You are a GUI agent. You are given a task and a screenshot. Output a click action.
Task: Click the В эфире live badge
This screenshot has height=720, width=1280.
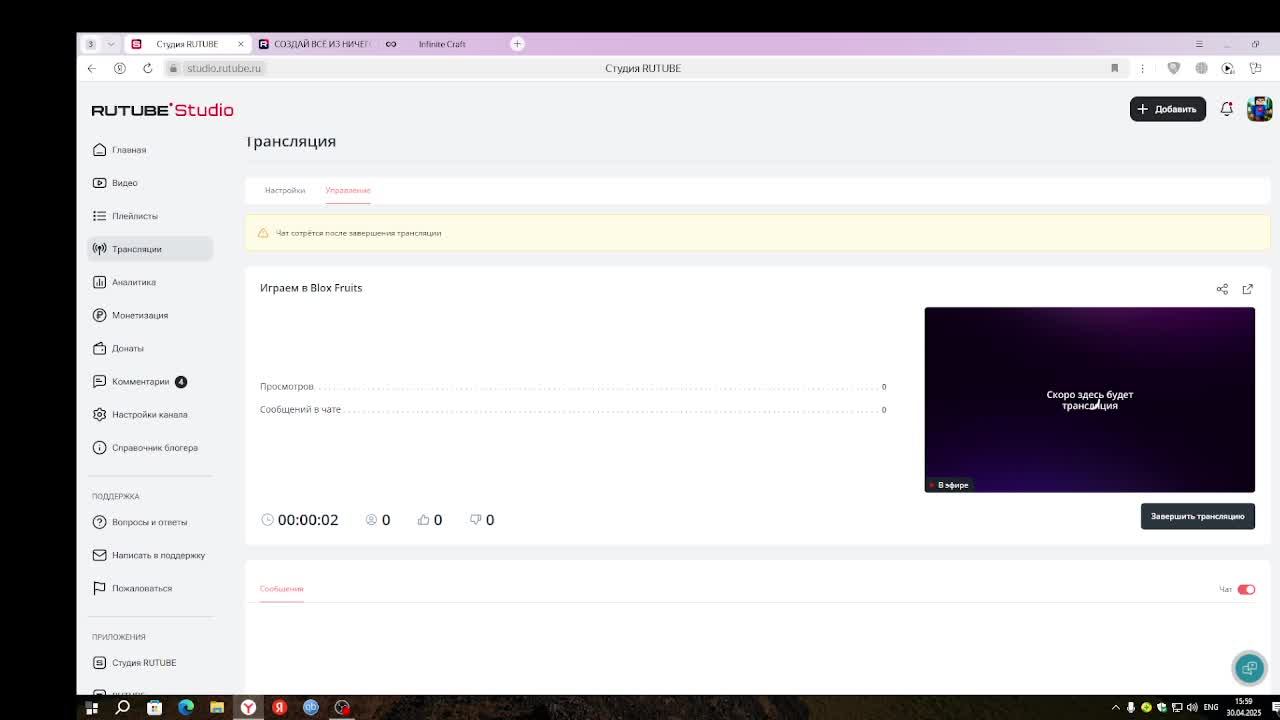949,485
